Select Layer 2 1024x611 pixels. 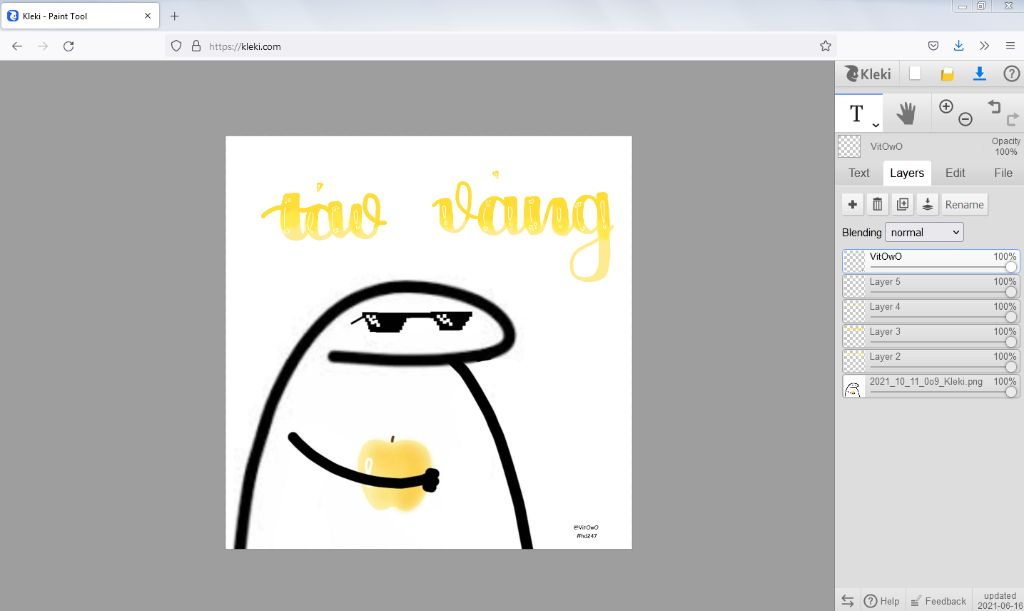point(931,361)
